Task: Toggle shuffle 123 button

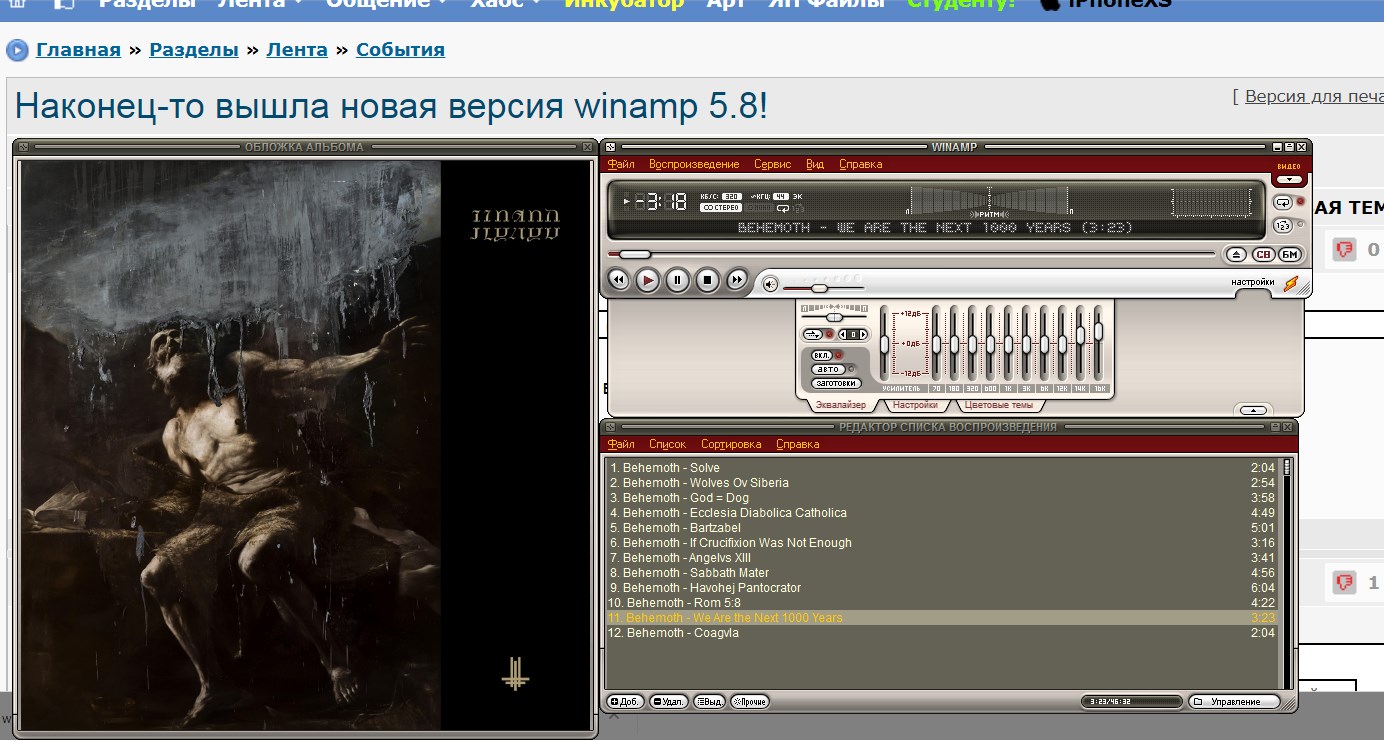Action: [1283, 225]
